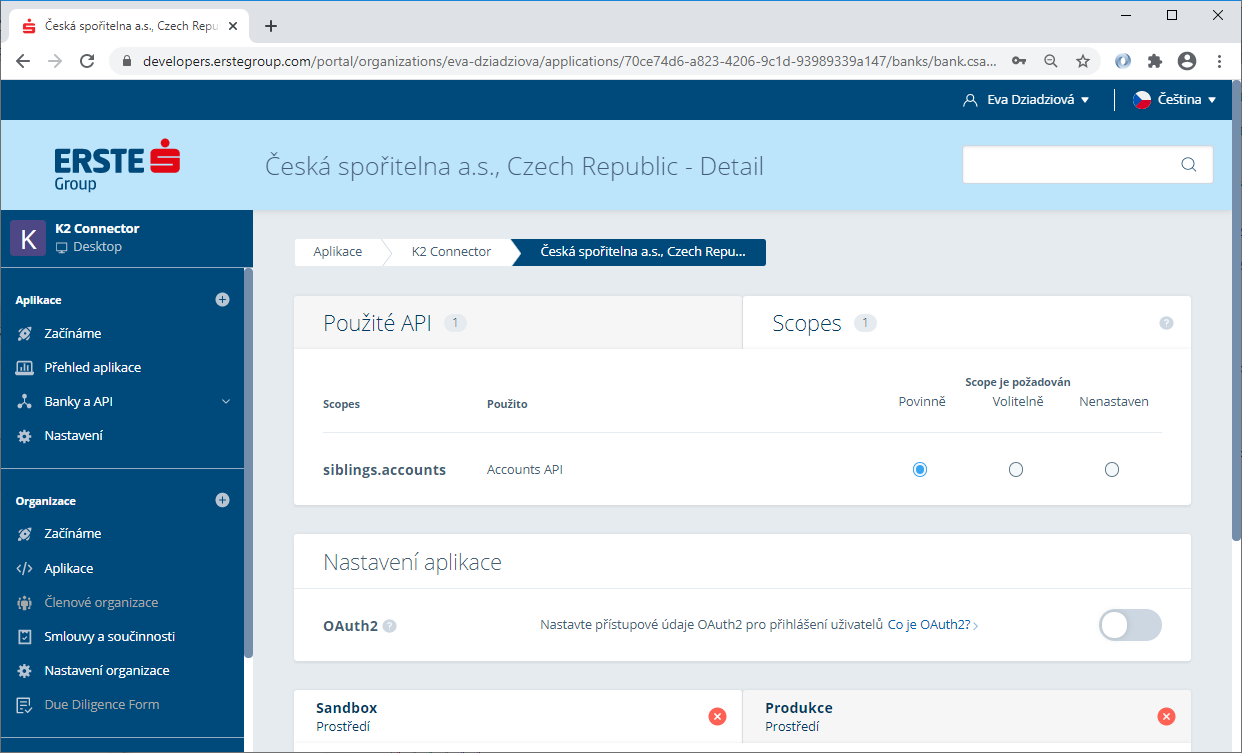Click the K2 Connector breadcrumb

(451, 252)
